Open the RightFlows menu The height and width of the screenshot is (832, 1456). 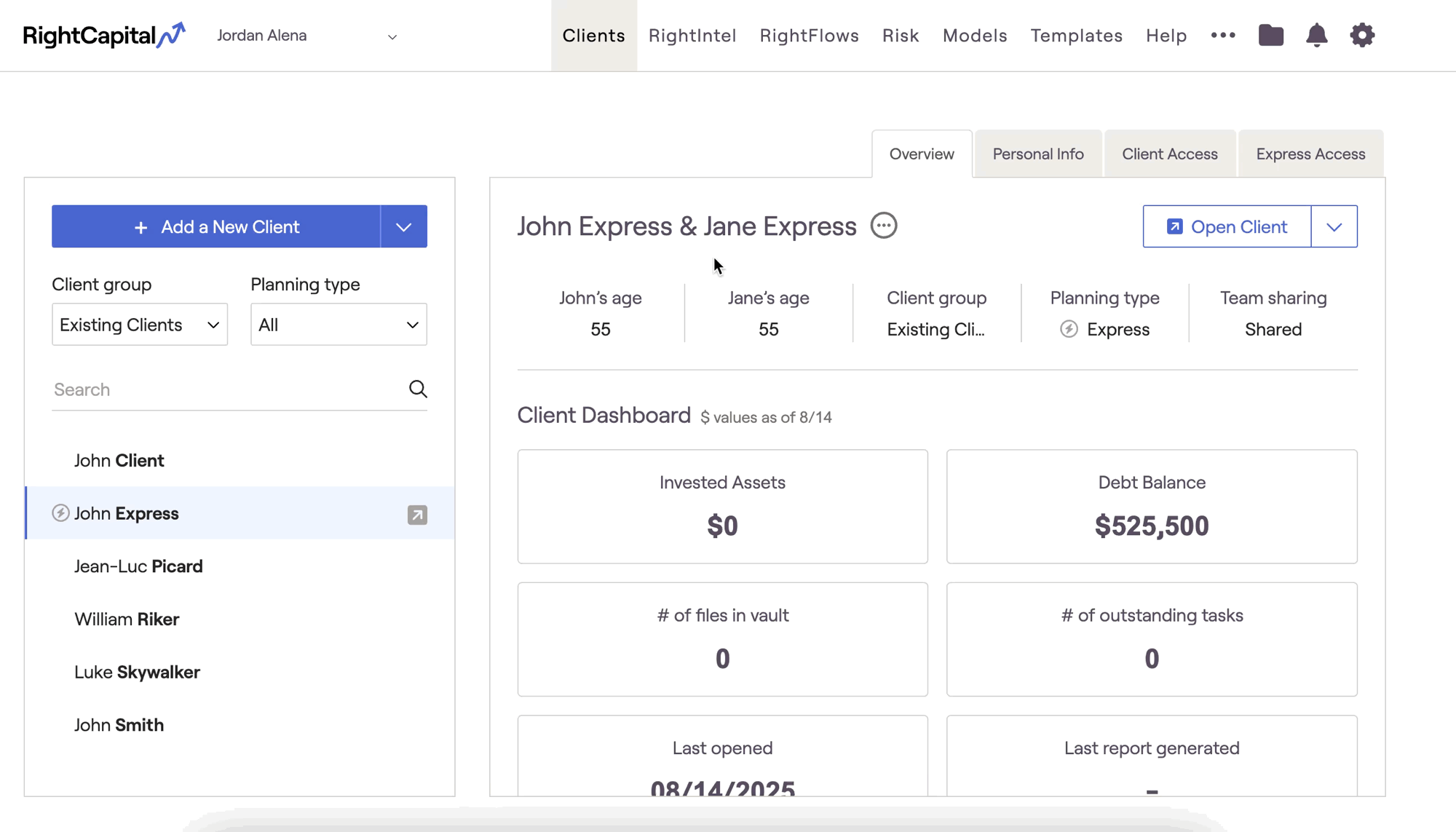(809, 35)
